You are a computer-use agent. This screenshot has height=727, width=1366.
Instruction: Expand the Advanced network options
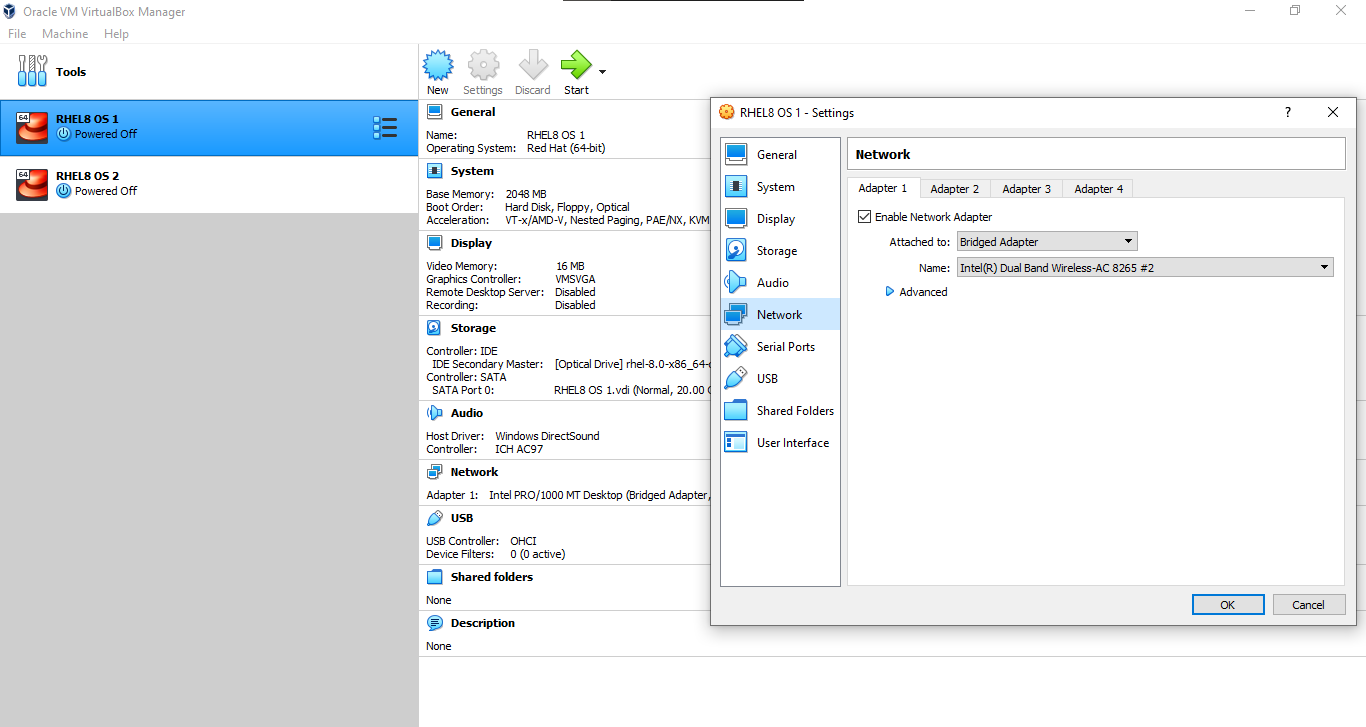click(x=916, y=292)
